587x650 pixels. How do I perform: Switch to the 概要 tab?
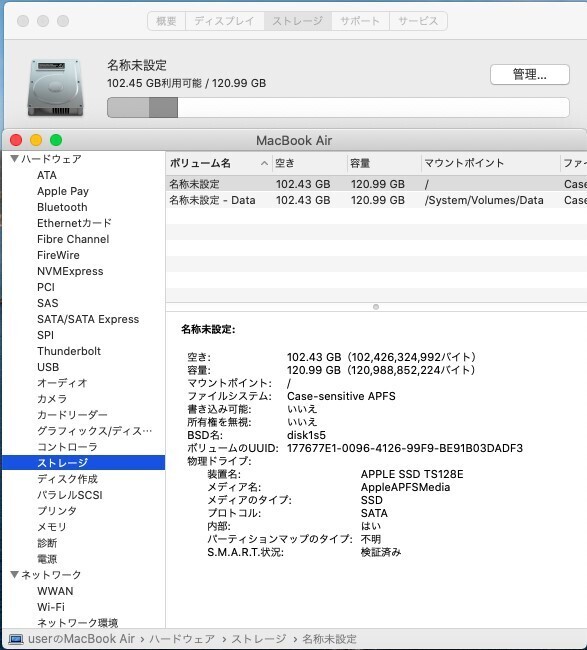click(166, 21)
